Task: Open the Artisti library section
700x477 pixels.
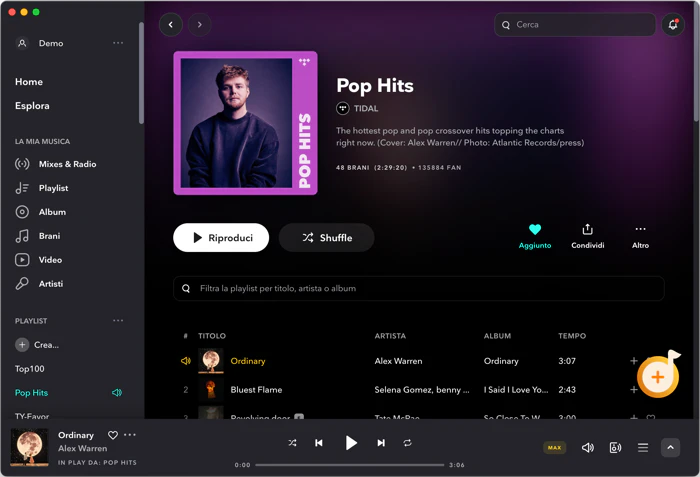Action: pos(39,284)
